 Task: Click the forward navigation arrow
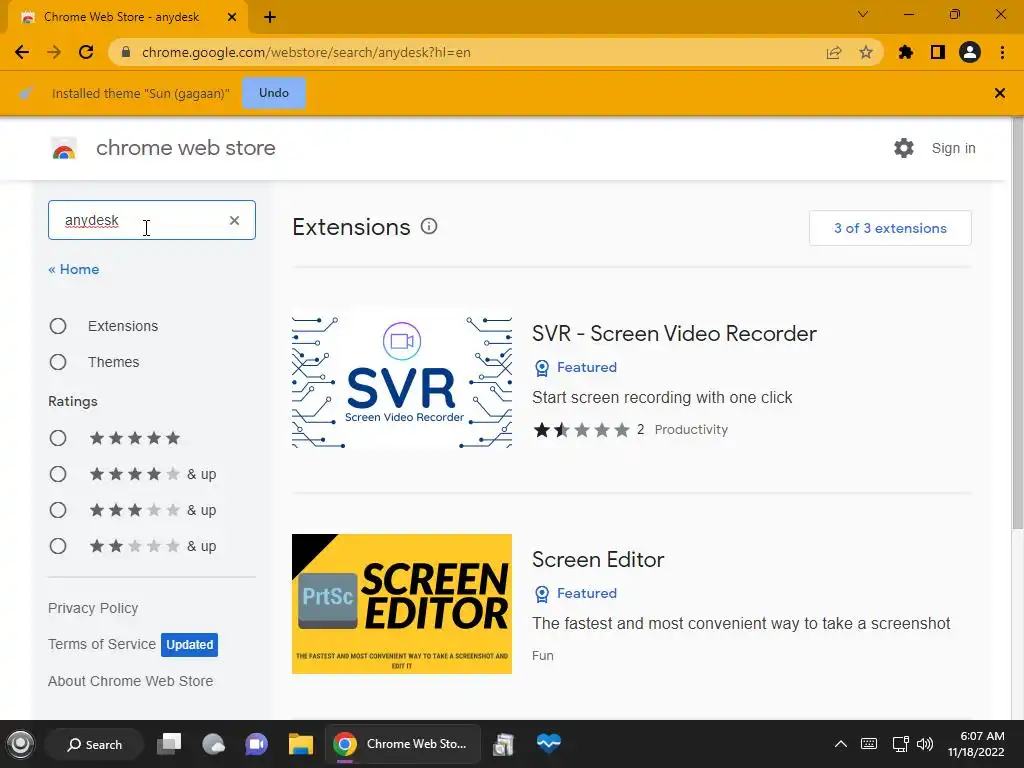pos(54,52)
